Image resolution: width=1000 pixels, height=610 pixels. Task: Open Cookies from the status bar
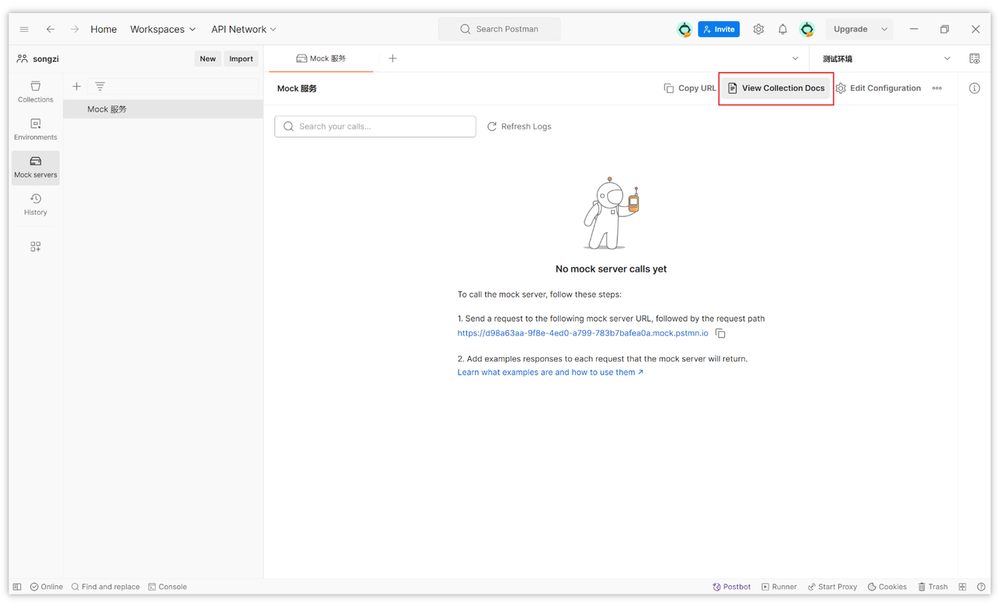click(x=886, y=587)
